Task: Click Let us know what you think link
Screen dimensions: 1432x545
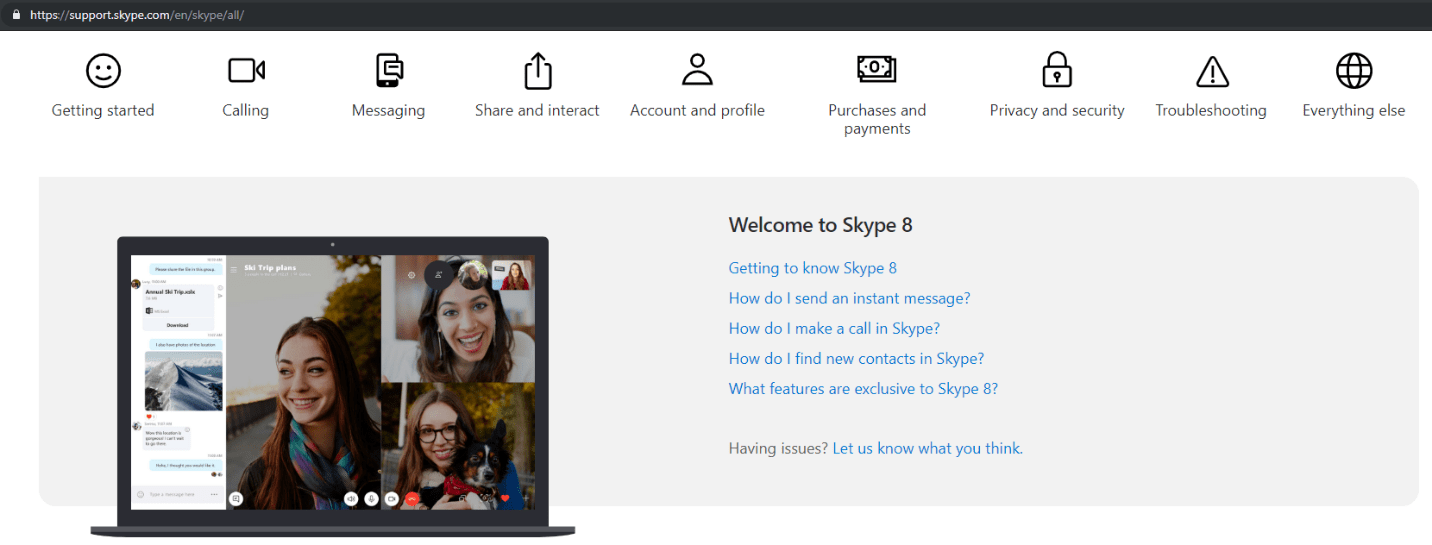Action: tap(927, 448)
